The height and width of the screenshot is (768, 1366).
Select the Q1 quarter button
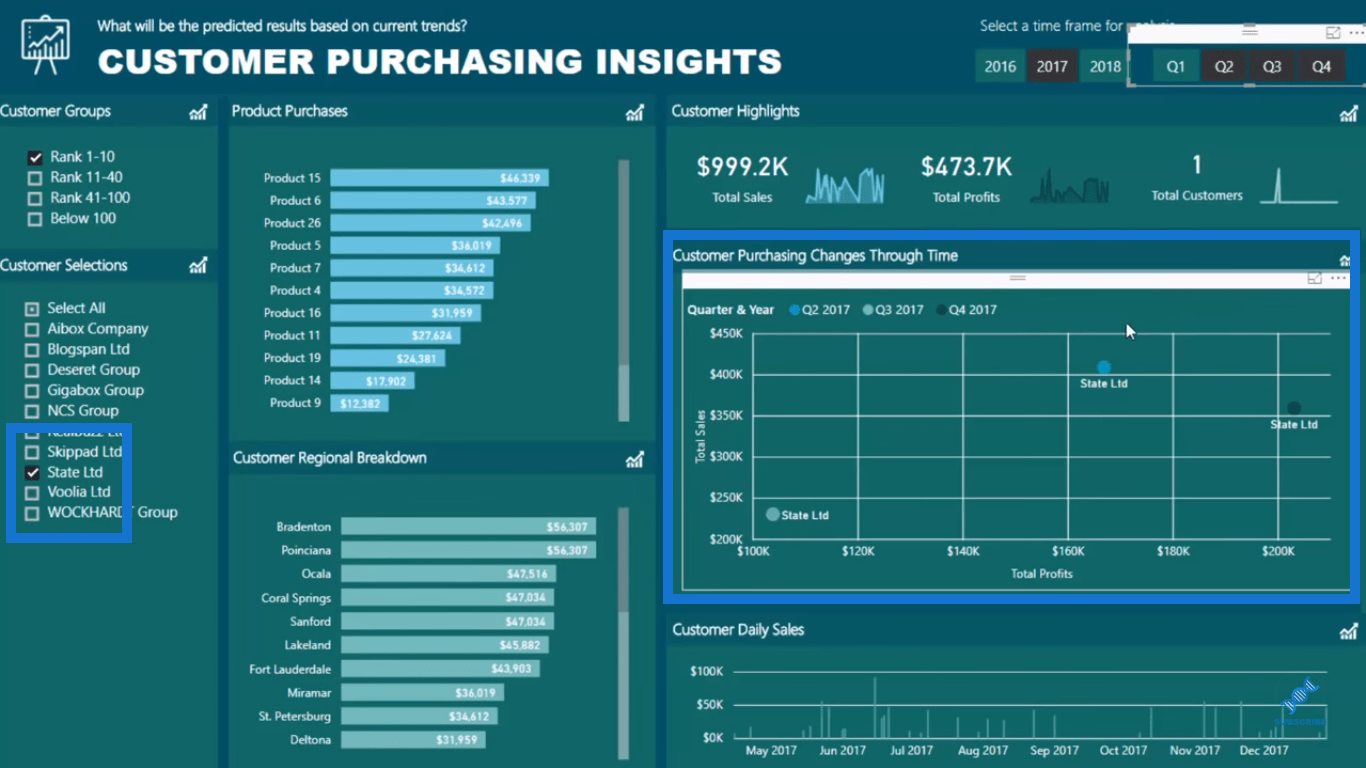[x=1176, y=66]
